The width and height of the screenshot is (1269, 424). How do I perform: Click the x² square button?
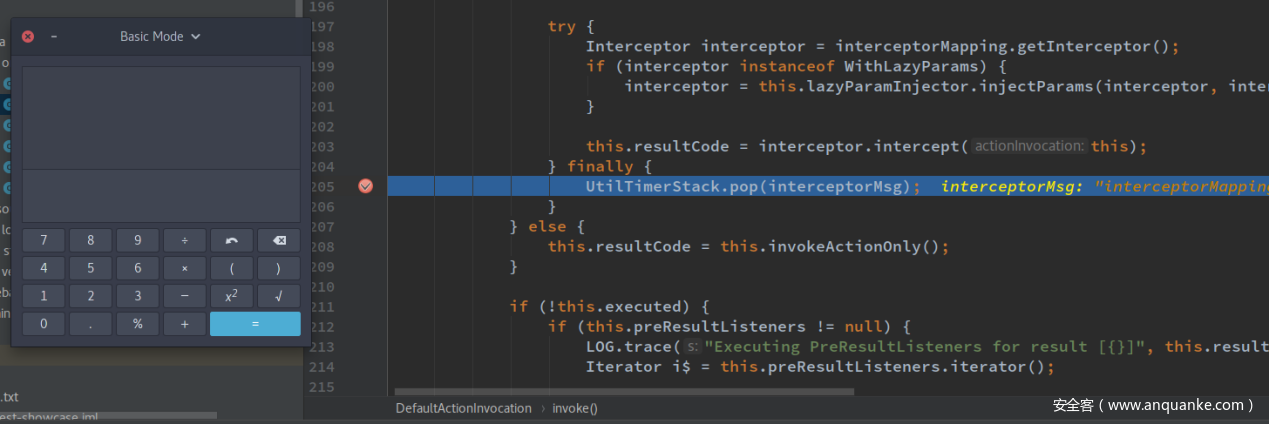231,296
